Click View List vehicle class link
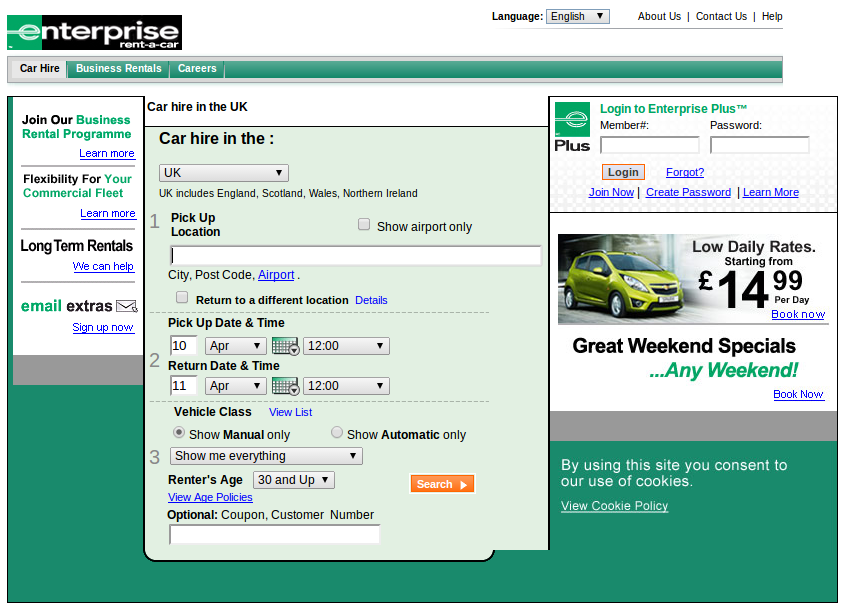Viewport: 846px width, 608px height. tap(290, 413)
